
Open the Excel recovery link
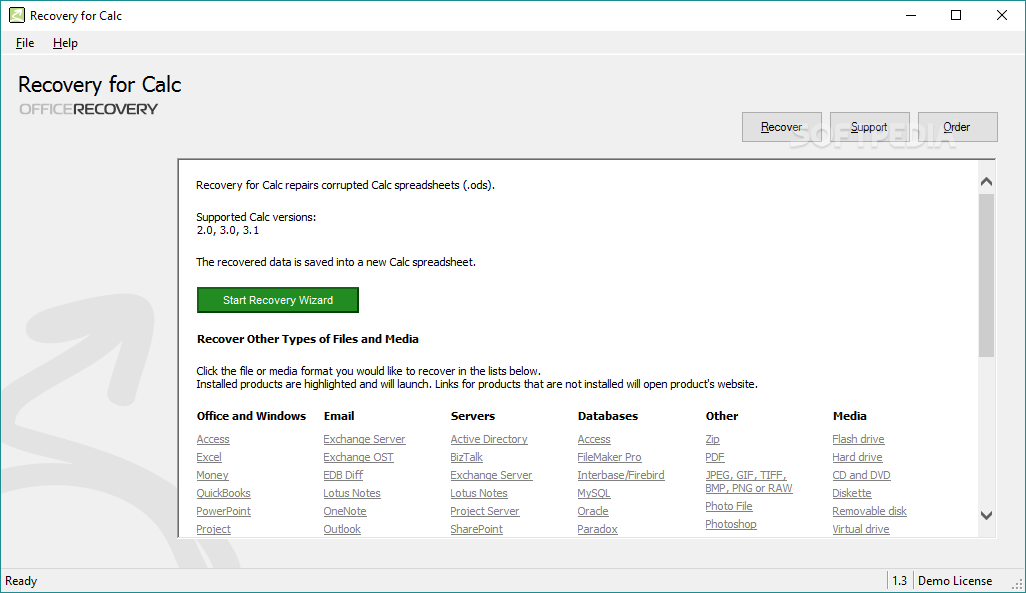pyautogui.click(x=209, y=457)
